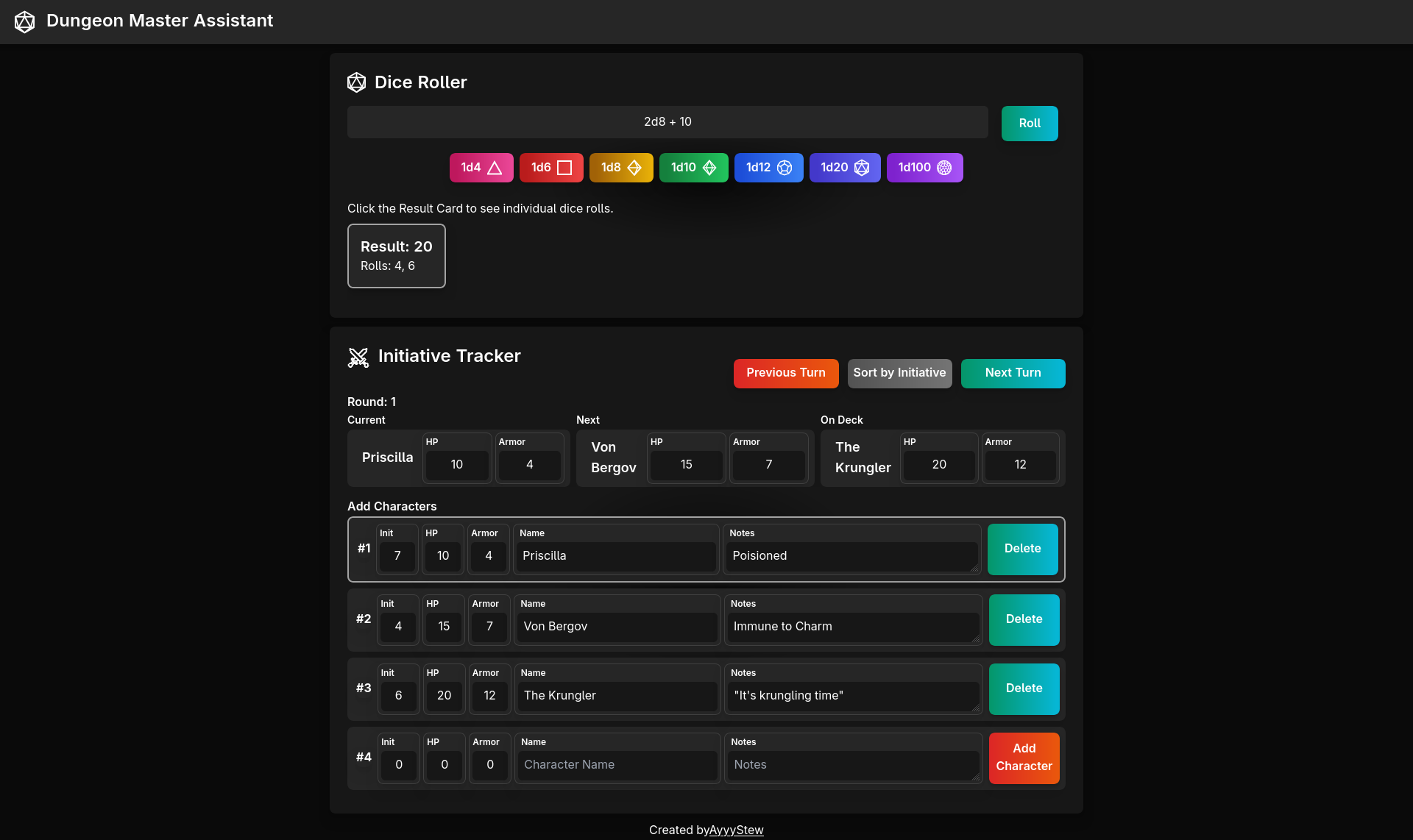Select the Armor field in row #4
Image resolution: width=1413 pixels, height=840 pixels.
pyautogui.click(x=490, y=765)
